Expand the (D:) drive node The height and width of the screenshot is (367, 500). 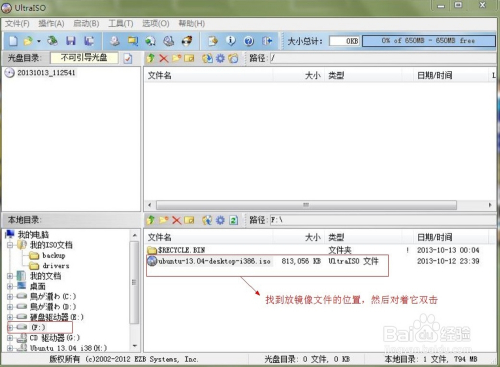(10, 307)
